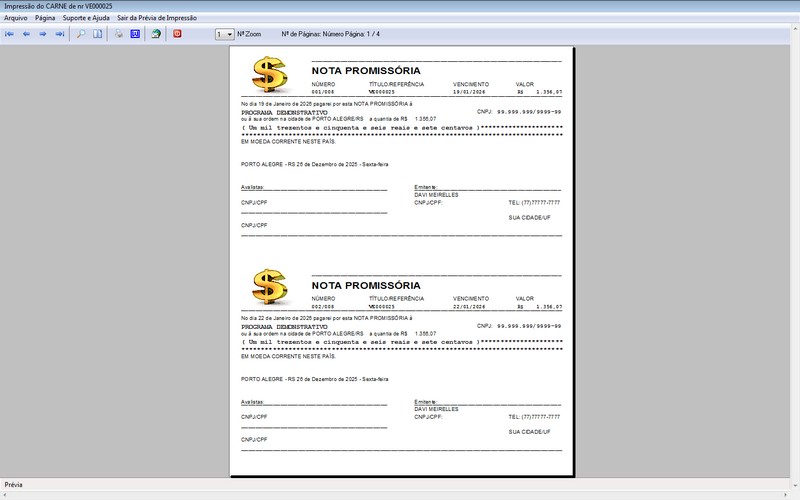Click the number 002/008 in second note

coord(323,307)
